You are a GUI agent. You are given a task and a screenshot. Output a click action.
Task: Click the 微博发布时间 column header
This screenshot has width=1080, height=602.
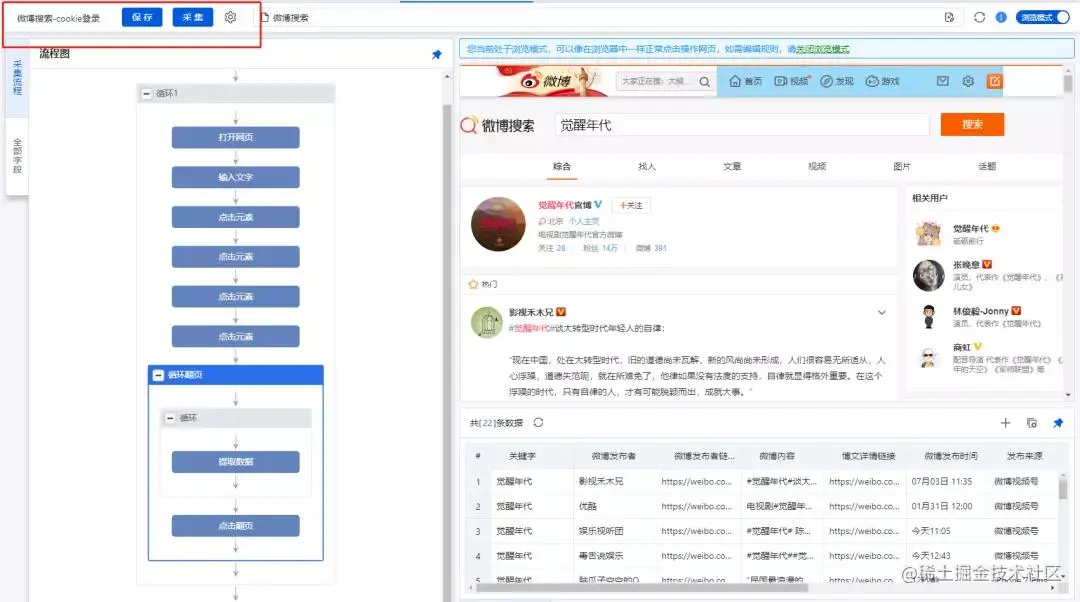[951, 456]
